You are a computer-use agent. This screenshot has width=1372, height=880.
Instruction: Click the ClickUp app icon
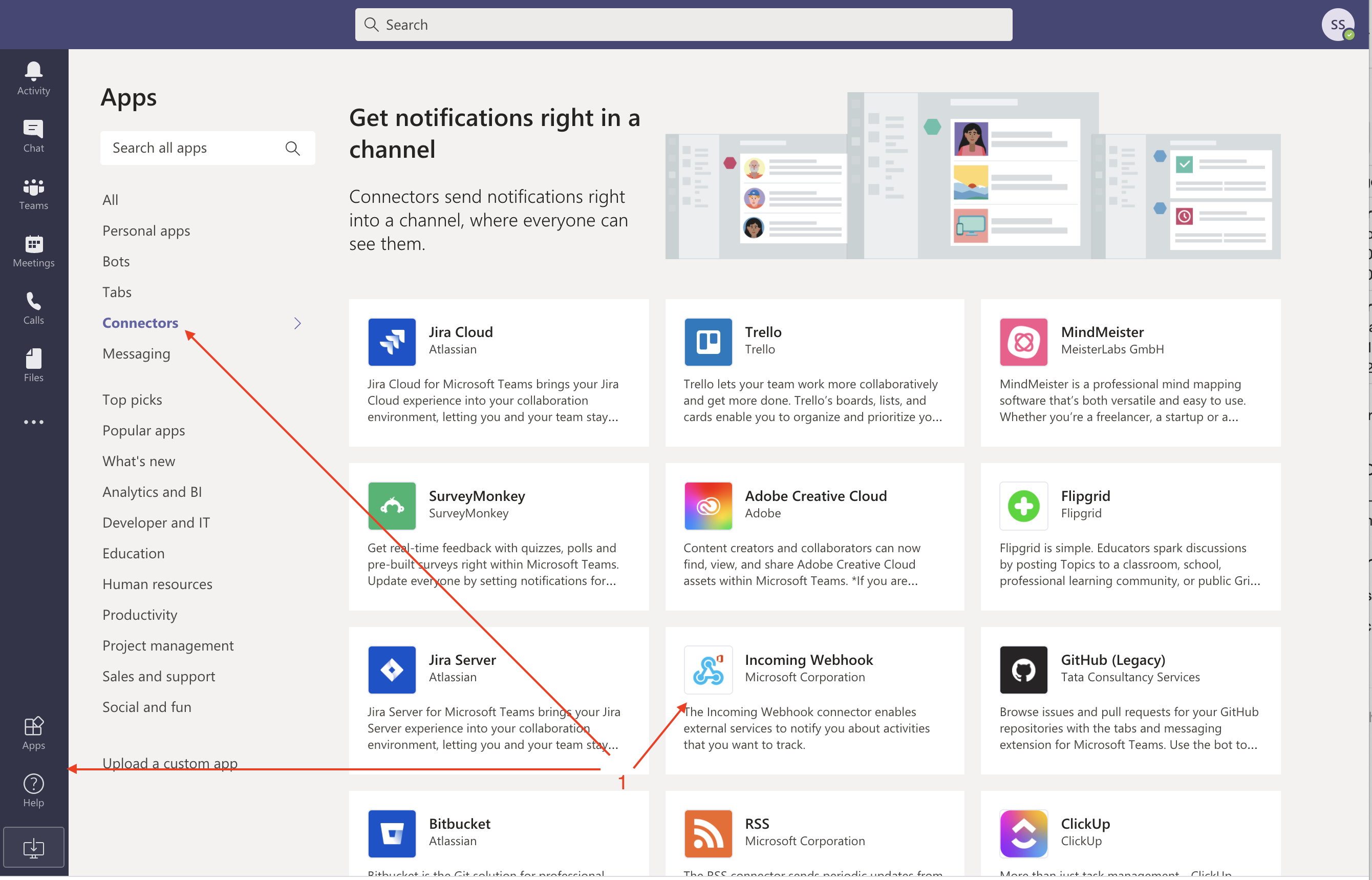click(x=1023, y=834)
